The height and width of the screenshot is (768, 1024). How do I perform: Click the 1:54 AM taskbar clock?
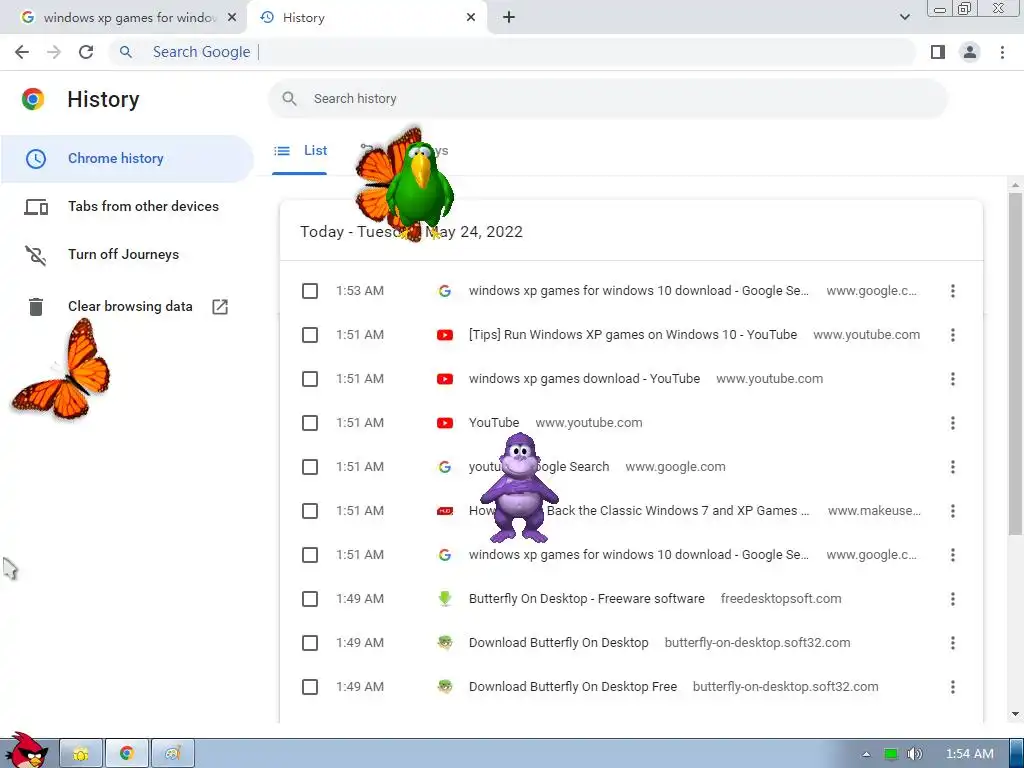point(970,754)
